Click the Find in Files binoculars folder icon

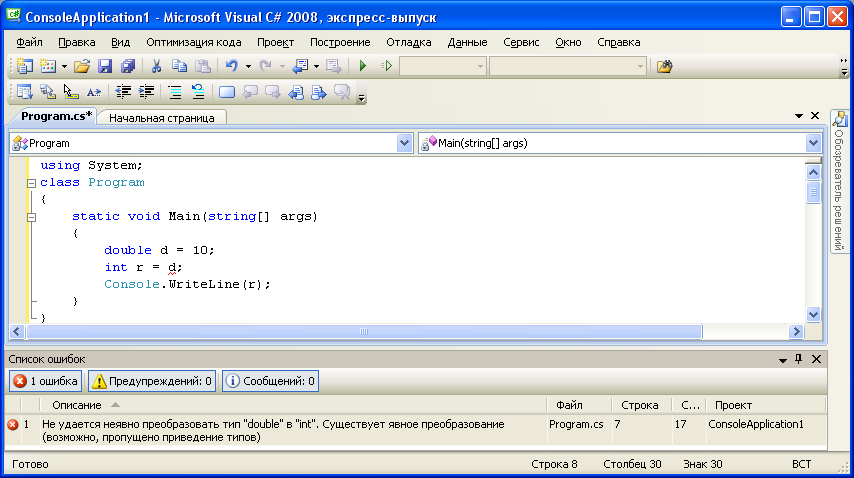pyautogui.click(x=664, y=66)
